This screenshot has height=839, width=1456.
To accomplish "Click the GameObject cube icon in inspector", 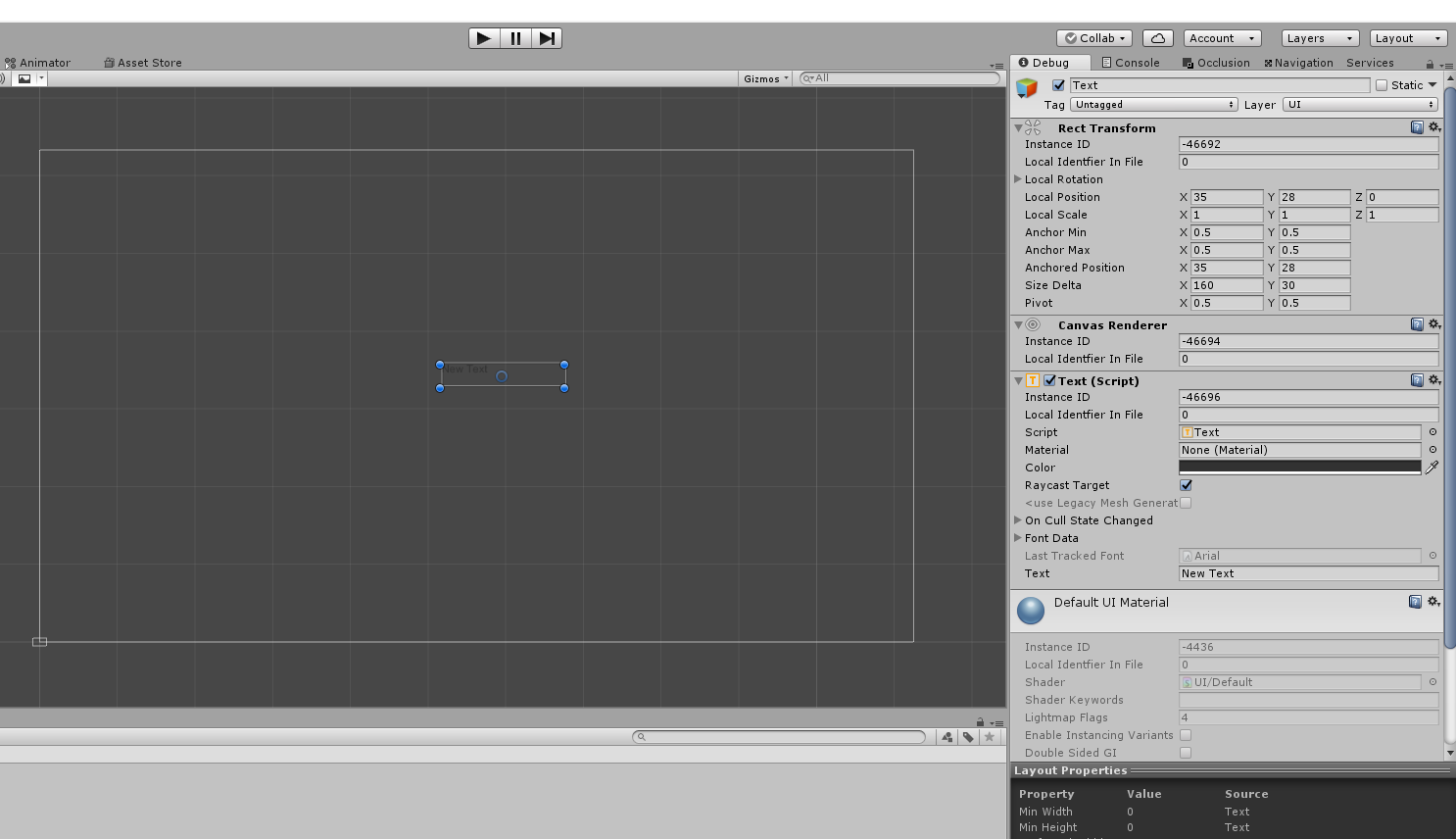I will (1027, 88).
